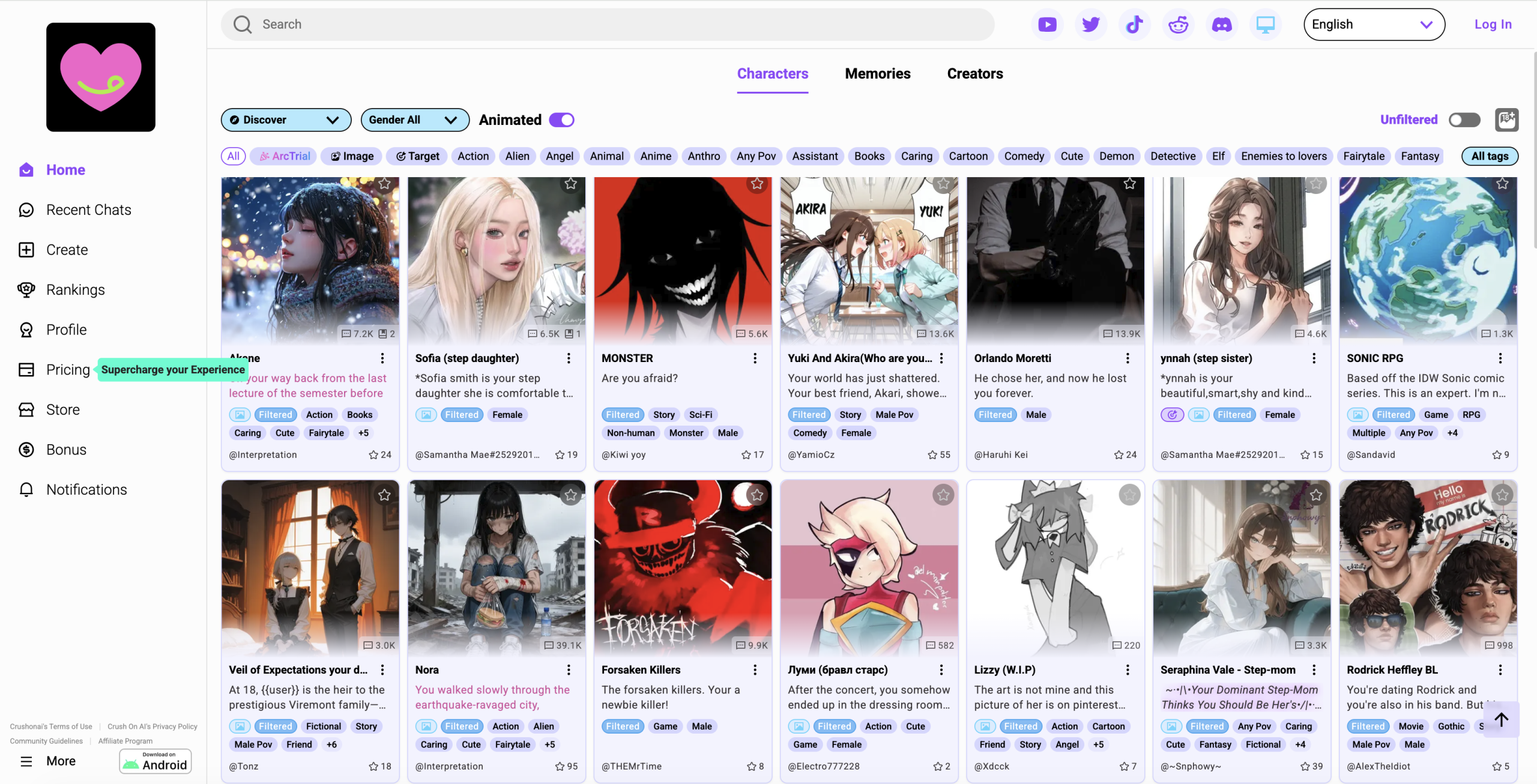Switch to the Creators tab
Screen dimensions: 1537x784
pyautogui.click(x=975, y=74)
